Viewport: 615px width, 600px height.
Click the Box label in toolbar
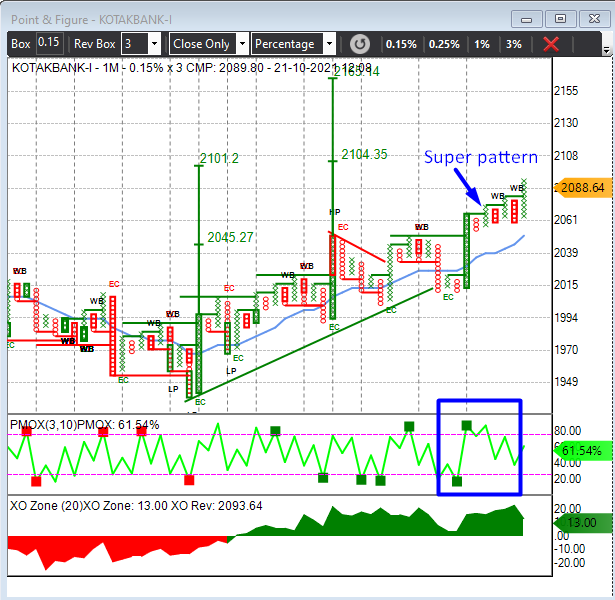21,44
